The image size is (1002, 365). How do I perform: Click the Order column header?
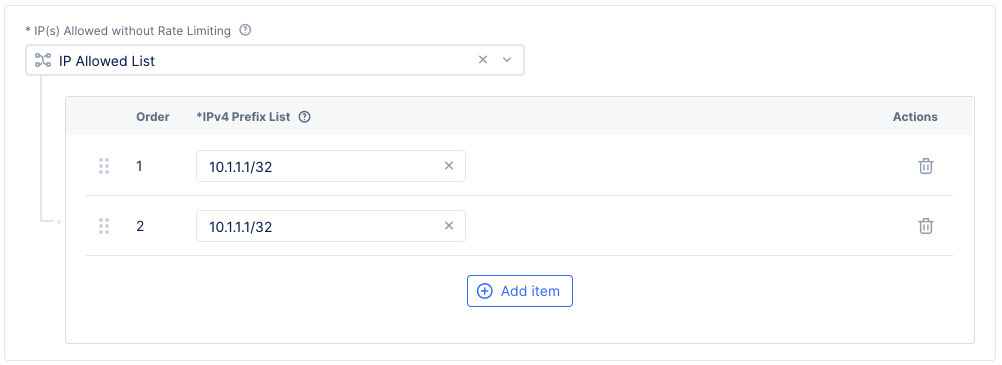153,117
